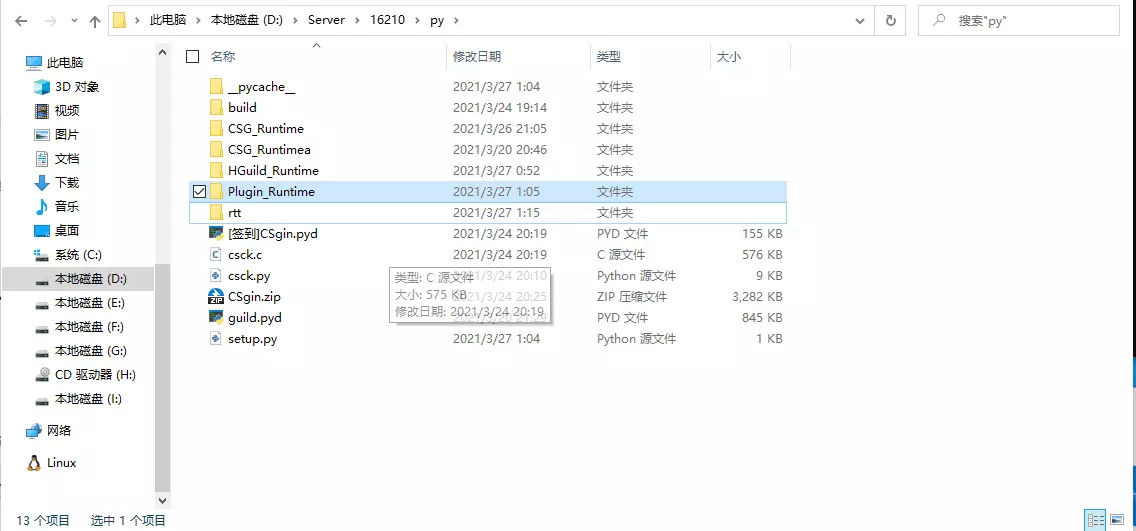
Task: Click the Plugin_Runtime folder name
Action: (x=271, y=192)
